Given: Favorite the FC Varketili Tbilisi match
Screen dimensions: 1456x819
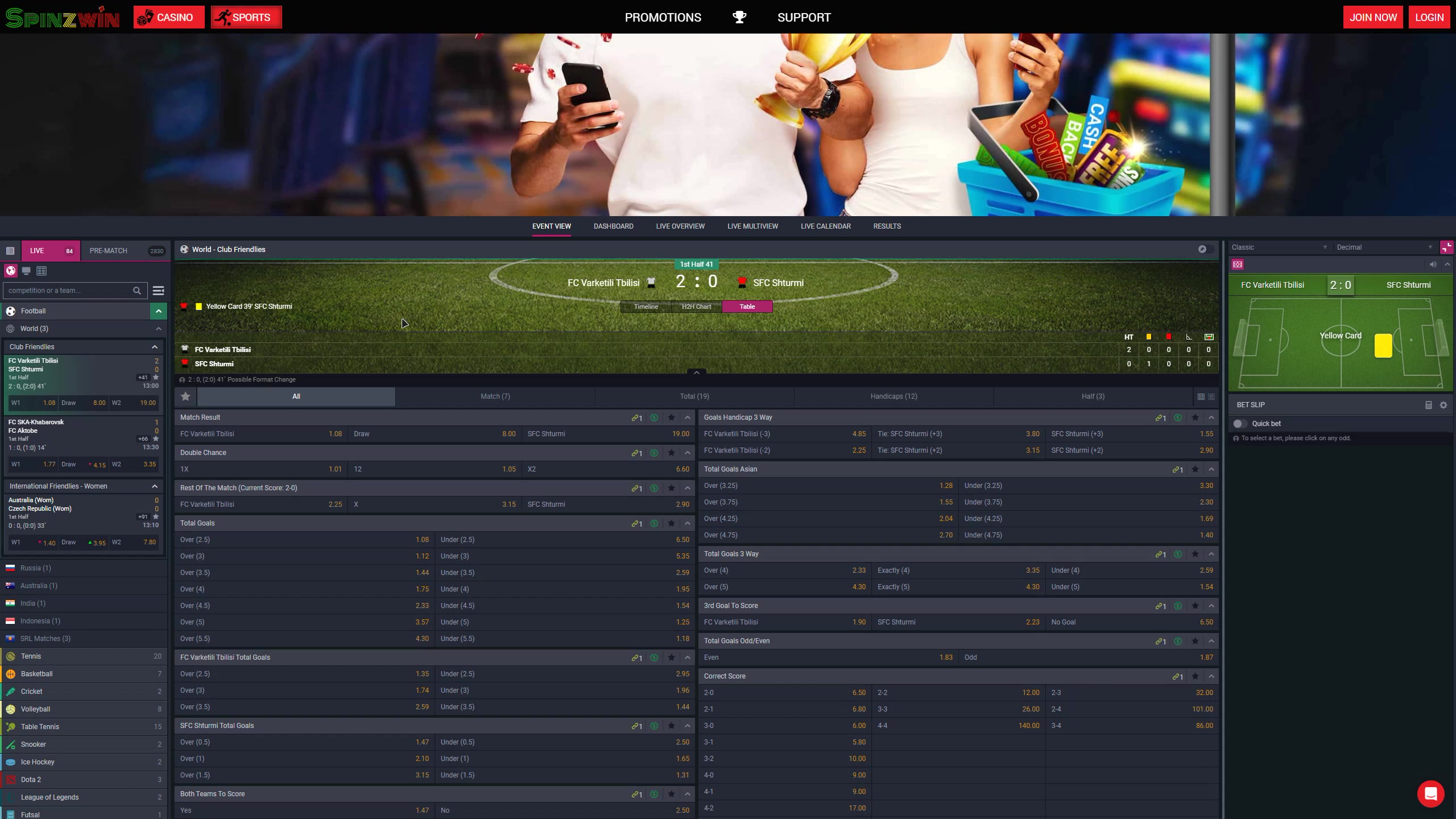Looking at the screenshot, I should tap(156, 377).
